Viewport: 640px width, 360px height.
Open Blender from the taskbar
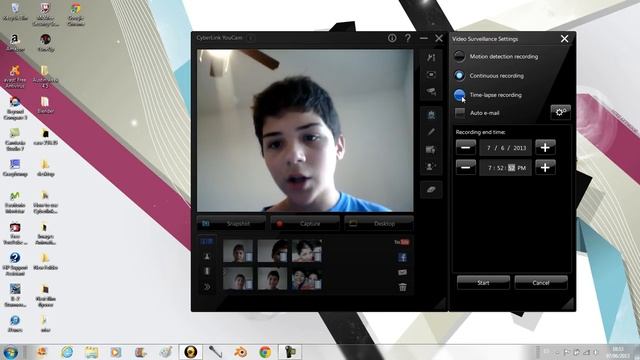[x=240, y=352]
